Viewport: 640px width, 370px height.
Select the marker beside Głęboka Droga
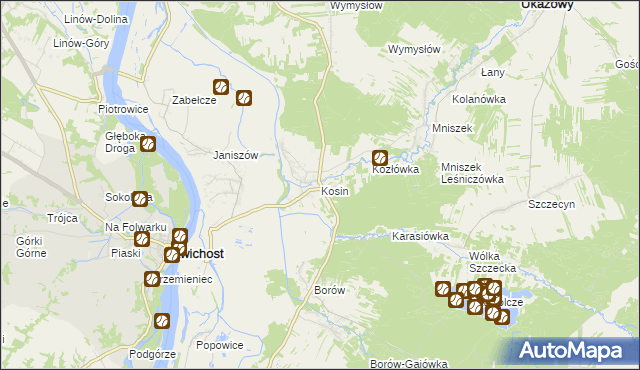click(x=148, y=144)
